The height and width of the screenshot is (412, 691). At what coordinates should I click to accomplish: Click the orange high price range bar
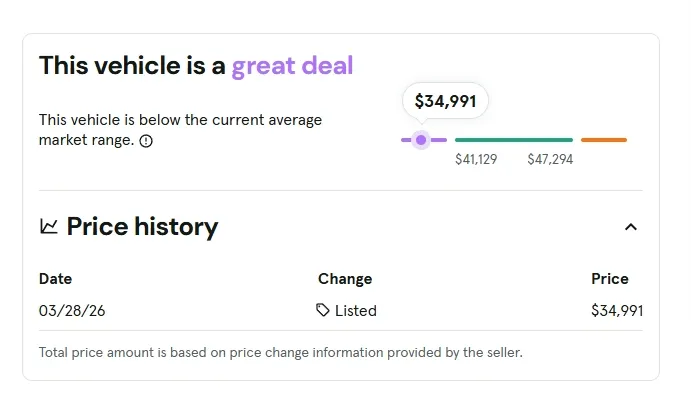pyautogui.click(x=604, y=140)
